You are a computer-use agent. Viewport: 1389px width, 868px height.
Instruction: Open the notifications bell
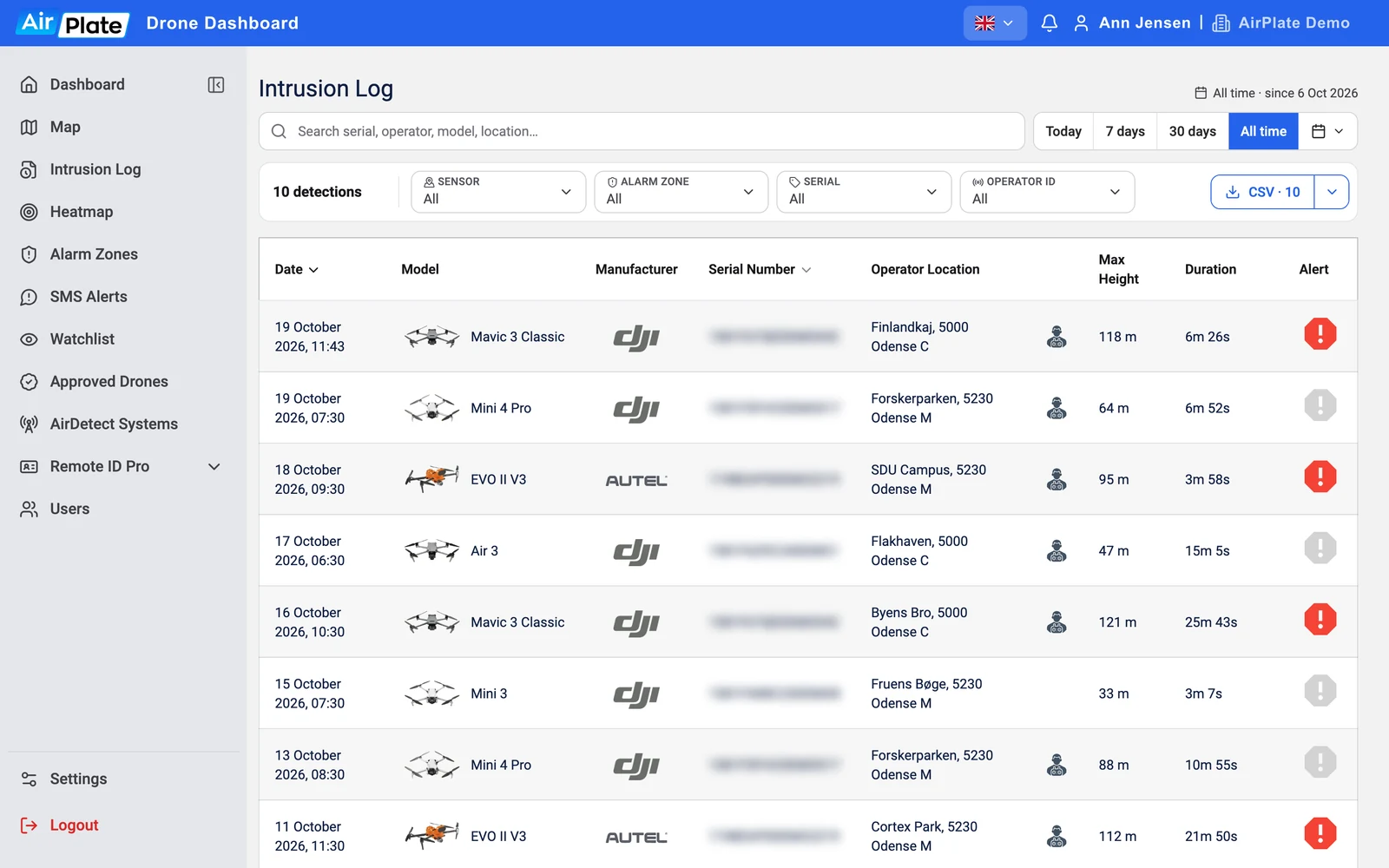click(x=1049, y=23)
